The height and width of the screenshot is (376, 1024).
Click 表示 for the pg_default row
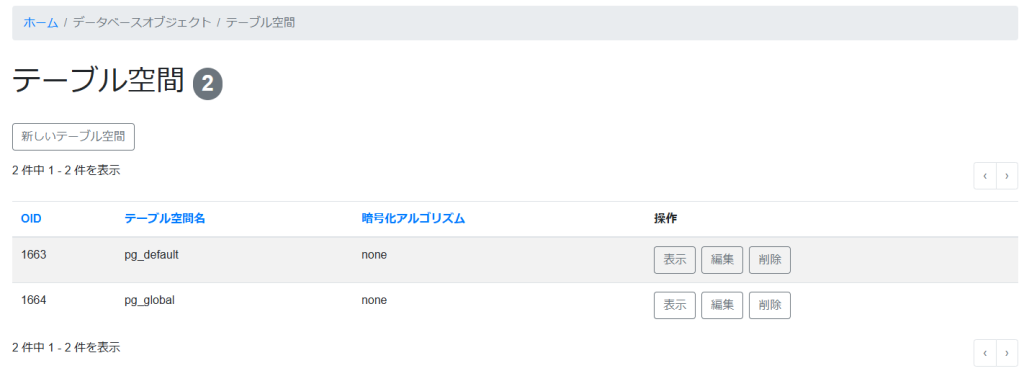pyautogui.click(x=675, y=260)
